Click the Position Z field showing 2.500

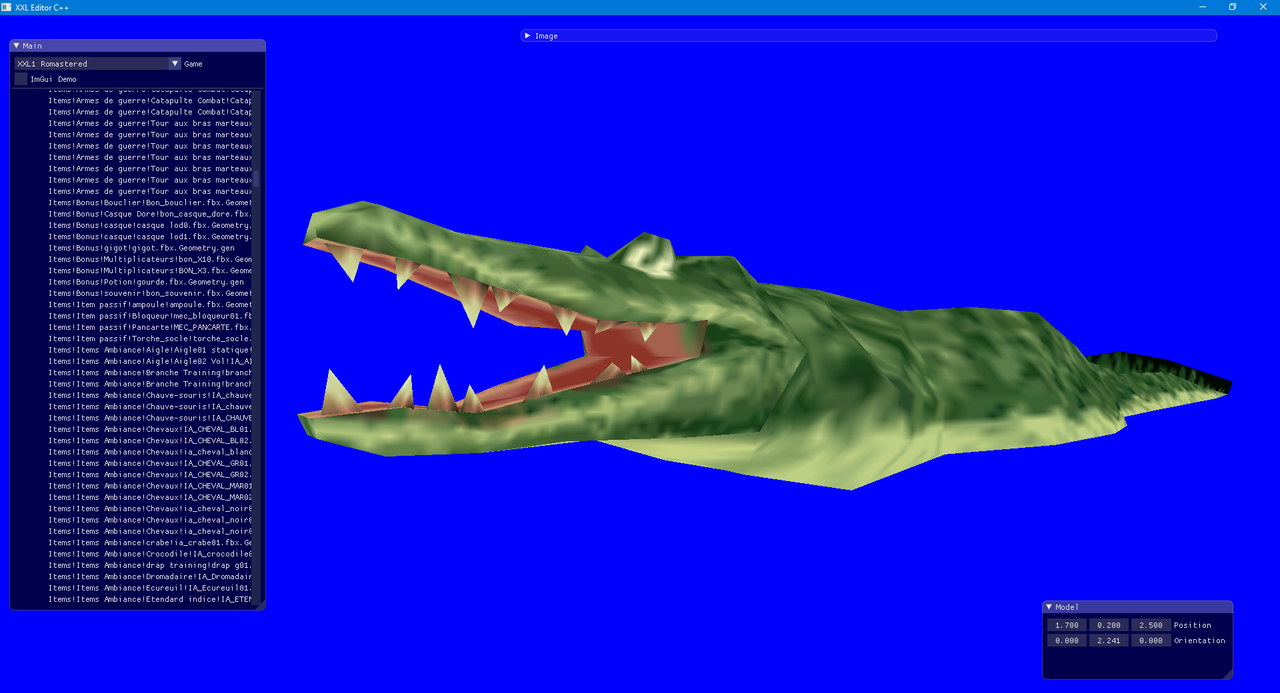pyautogui.click(x=1150, y=625)
